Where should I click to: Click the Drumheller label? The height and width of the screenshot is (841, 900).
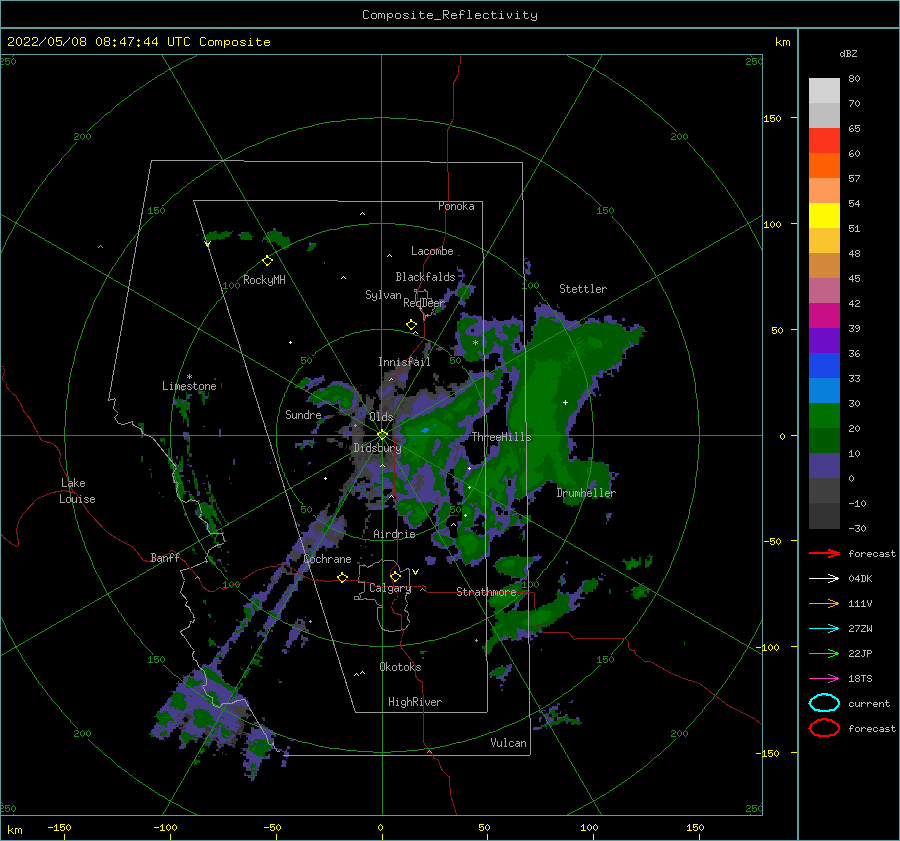pyautogui.click(x=586, y=493)
